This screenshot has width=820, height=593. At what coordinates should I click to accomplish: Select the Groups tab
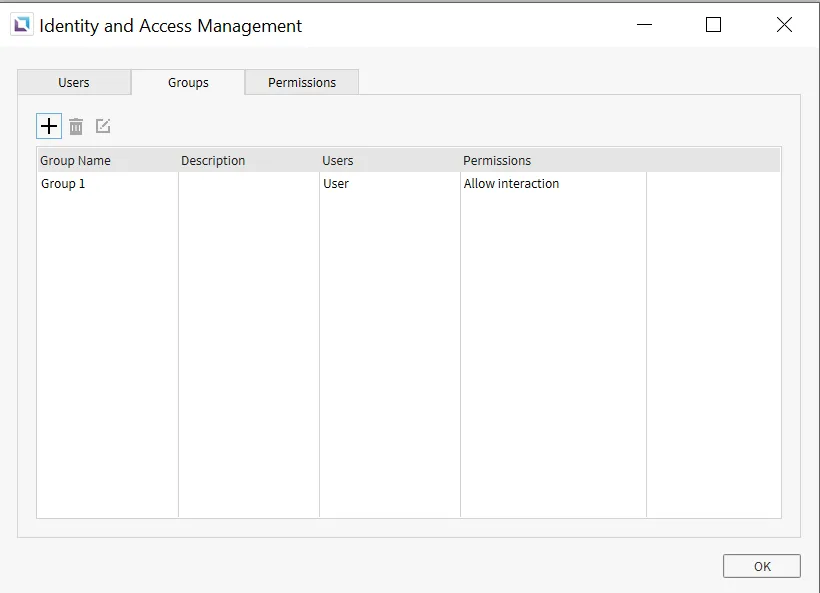(x=188, y=83)
